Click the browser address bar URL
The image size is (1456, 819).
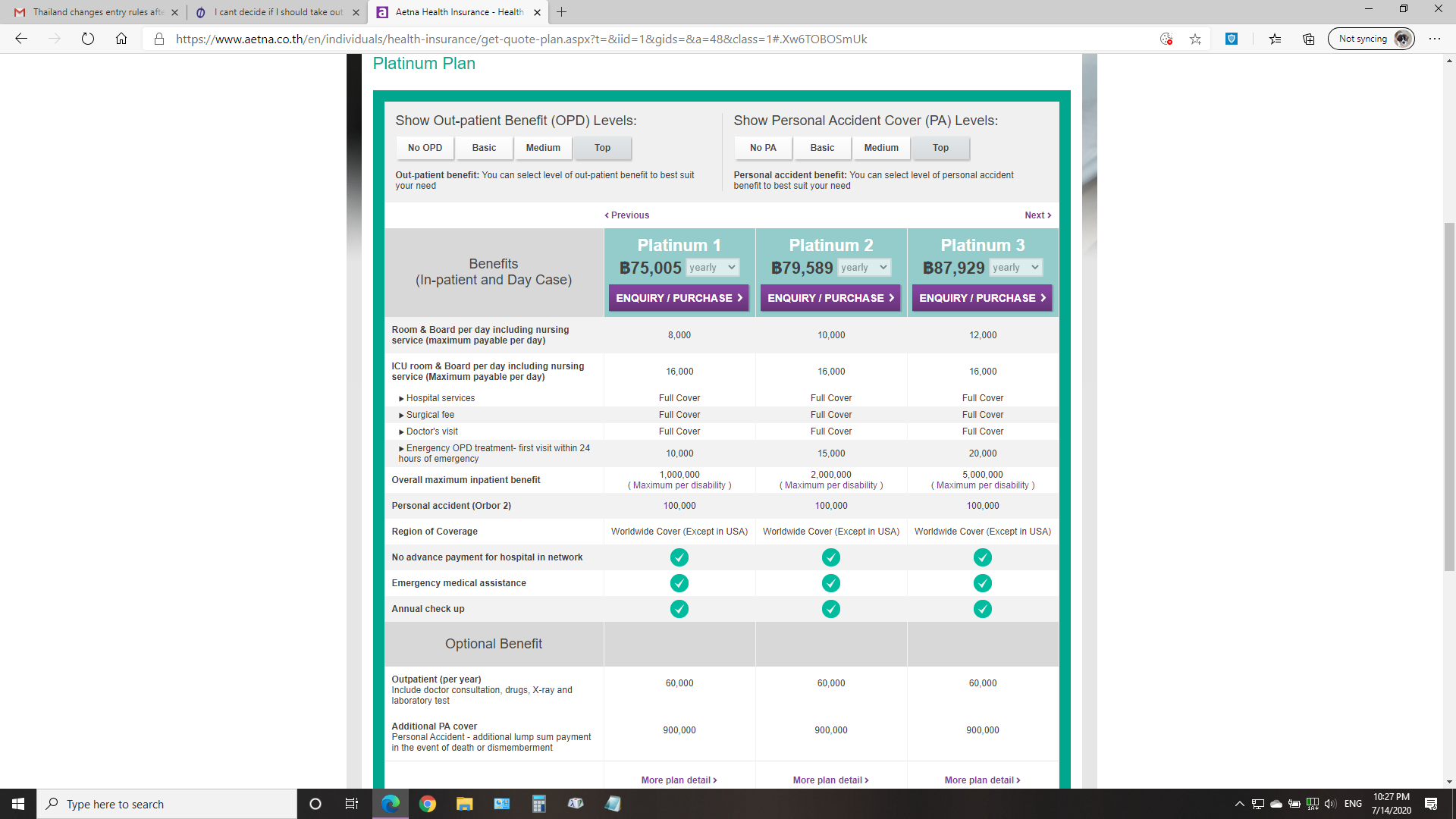click(521, 39)
